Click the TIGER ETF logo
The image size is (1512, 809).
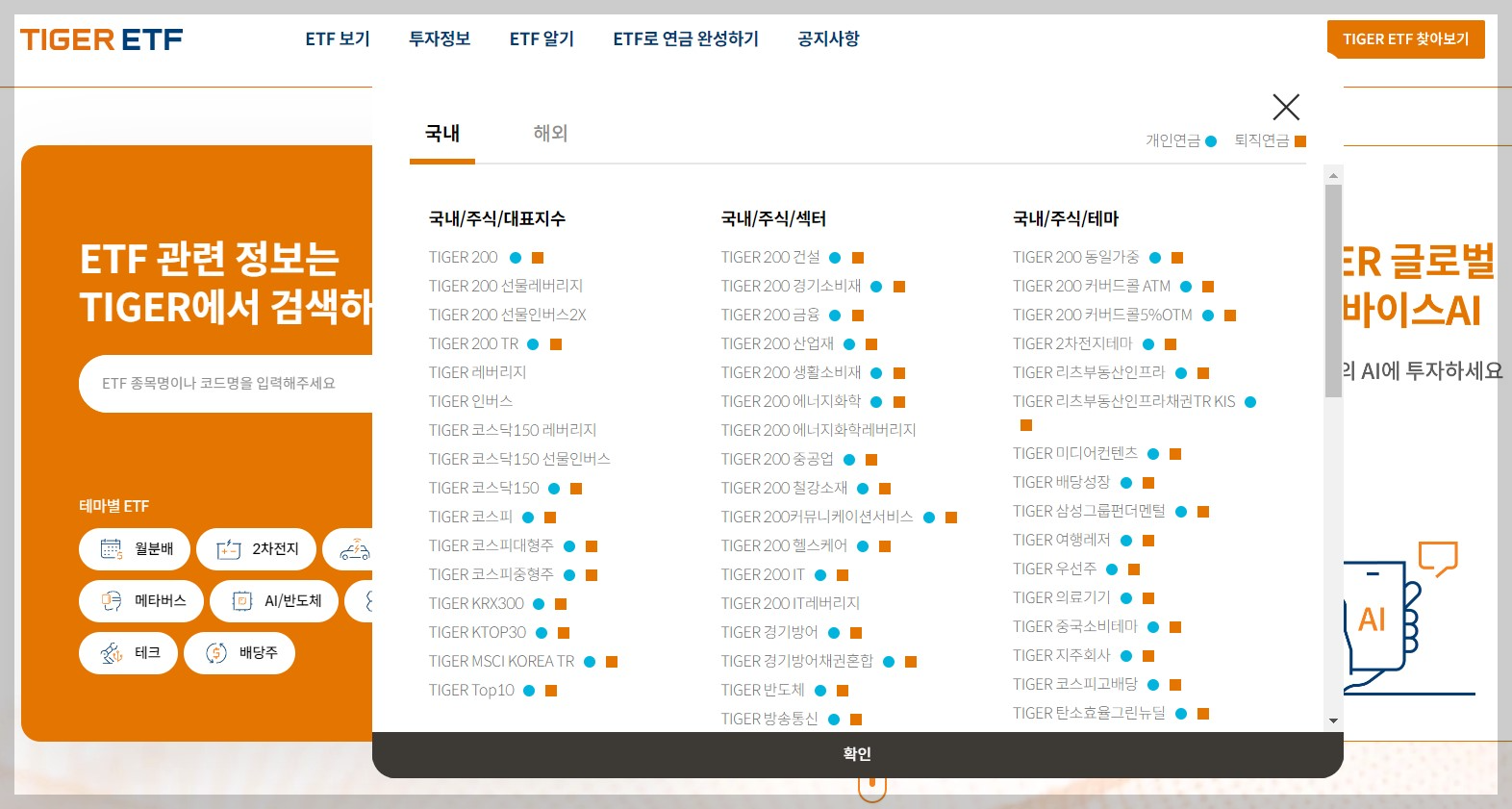[x=101, y=39]
